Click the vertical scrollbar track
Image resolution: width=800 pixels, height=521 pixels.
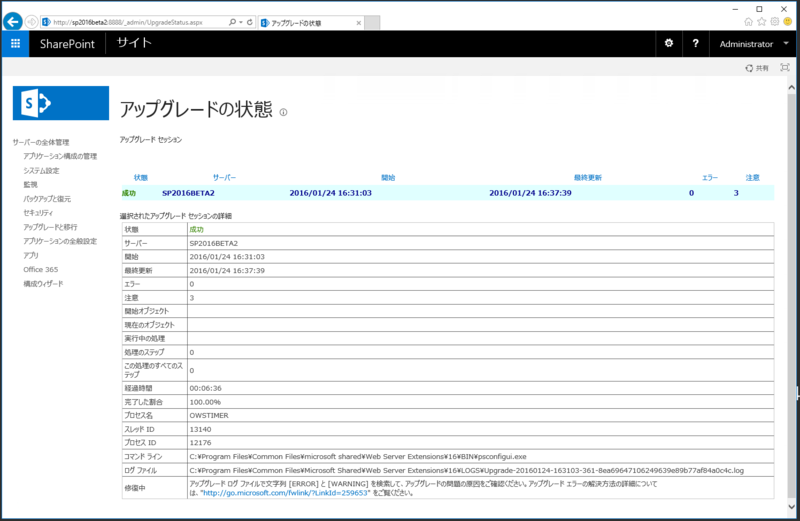click(791, 297)
